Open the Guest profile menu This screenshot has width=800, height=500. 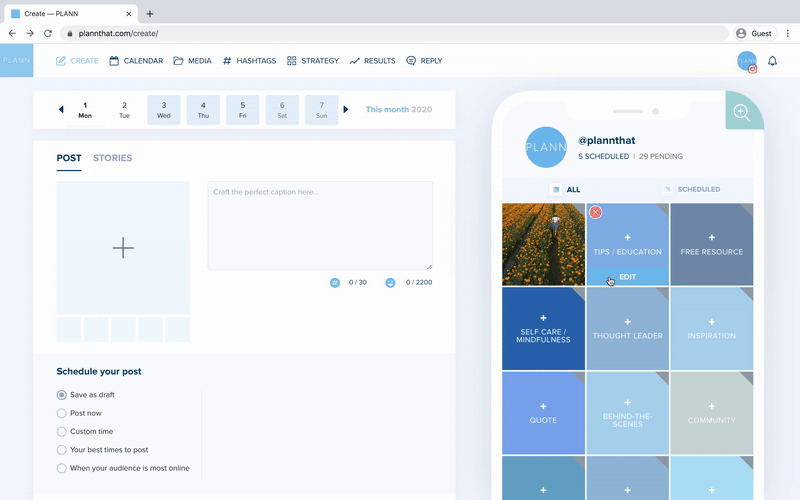coord(755,33)
